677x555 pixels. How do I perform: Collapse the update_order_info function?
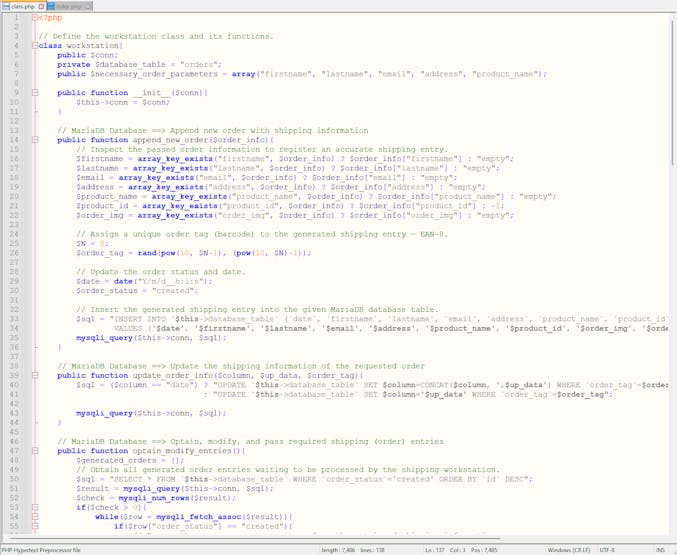click(35, 375)
